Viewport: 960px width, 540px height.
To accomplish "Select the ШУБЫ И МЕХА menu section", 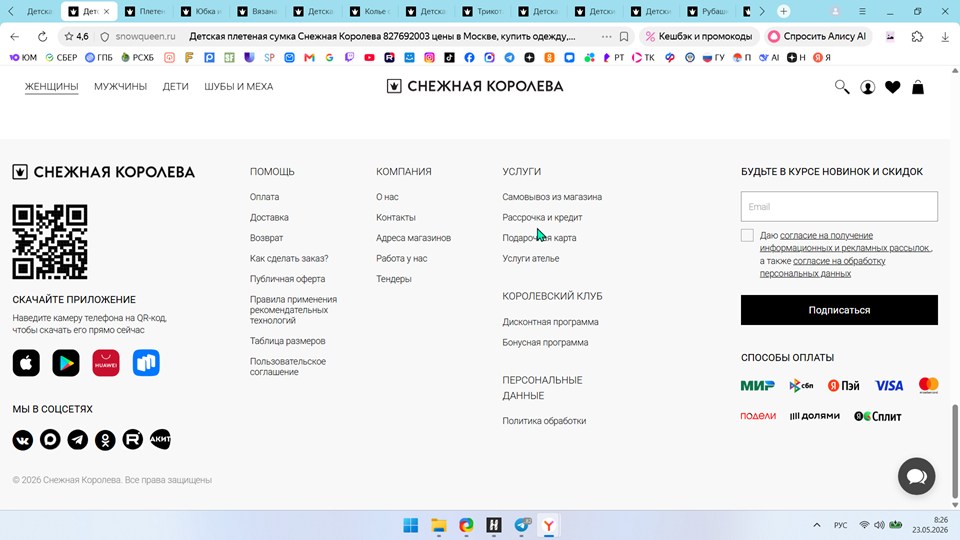I will click(239, 86).
